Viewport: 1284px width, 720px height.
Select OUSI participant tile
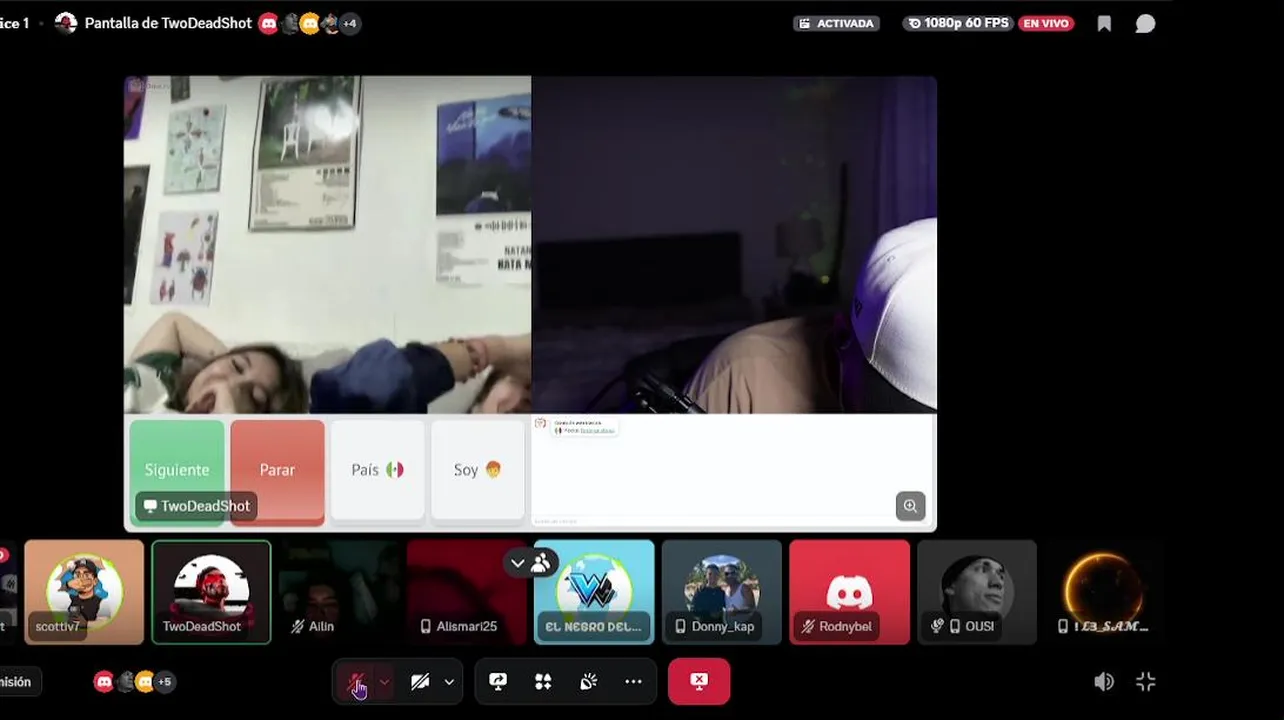pyautogui.click(x=977, y=592)
